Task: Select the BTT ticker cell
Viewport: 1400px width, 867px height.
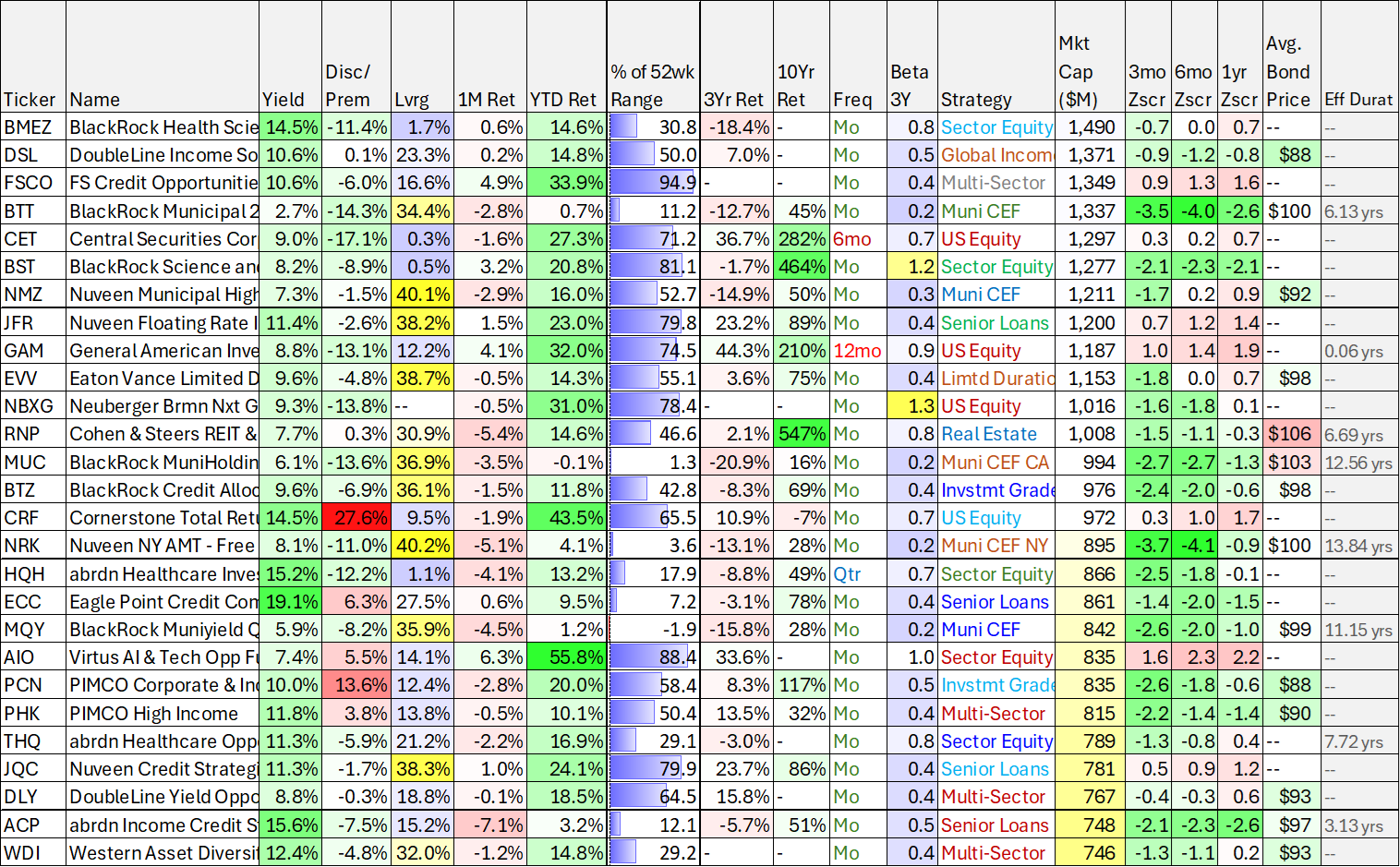Action: coord(33,211)
